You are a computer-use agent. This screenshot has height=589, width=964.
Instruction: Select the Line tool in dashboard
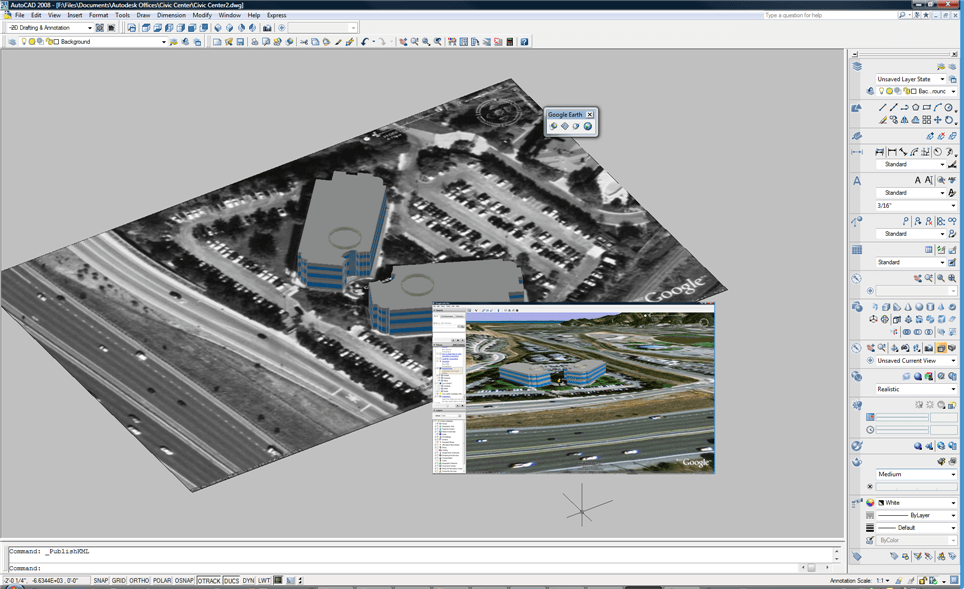882,108
